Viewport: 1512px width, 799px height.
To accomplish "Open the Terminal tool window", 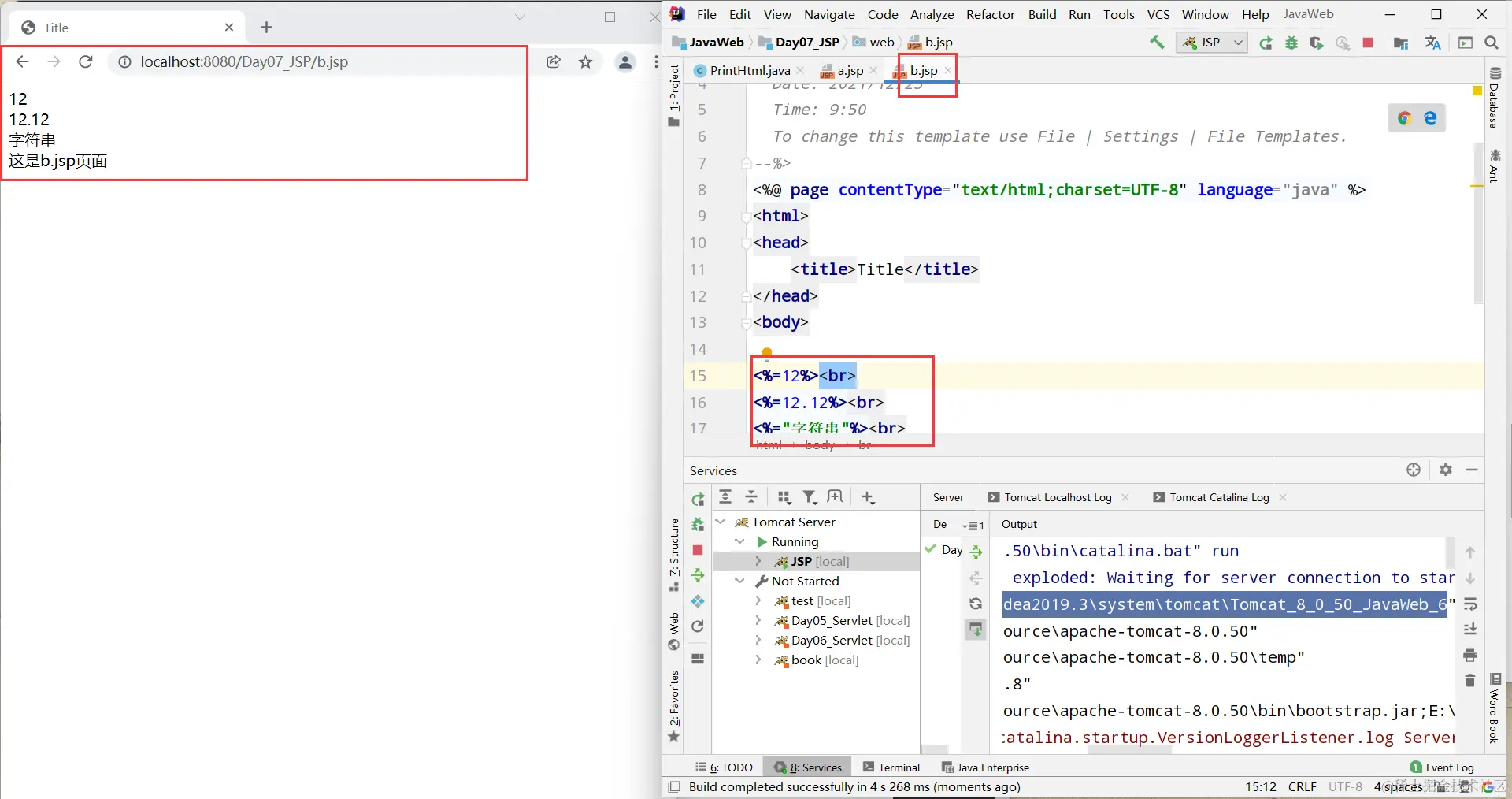I will 891,767.
